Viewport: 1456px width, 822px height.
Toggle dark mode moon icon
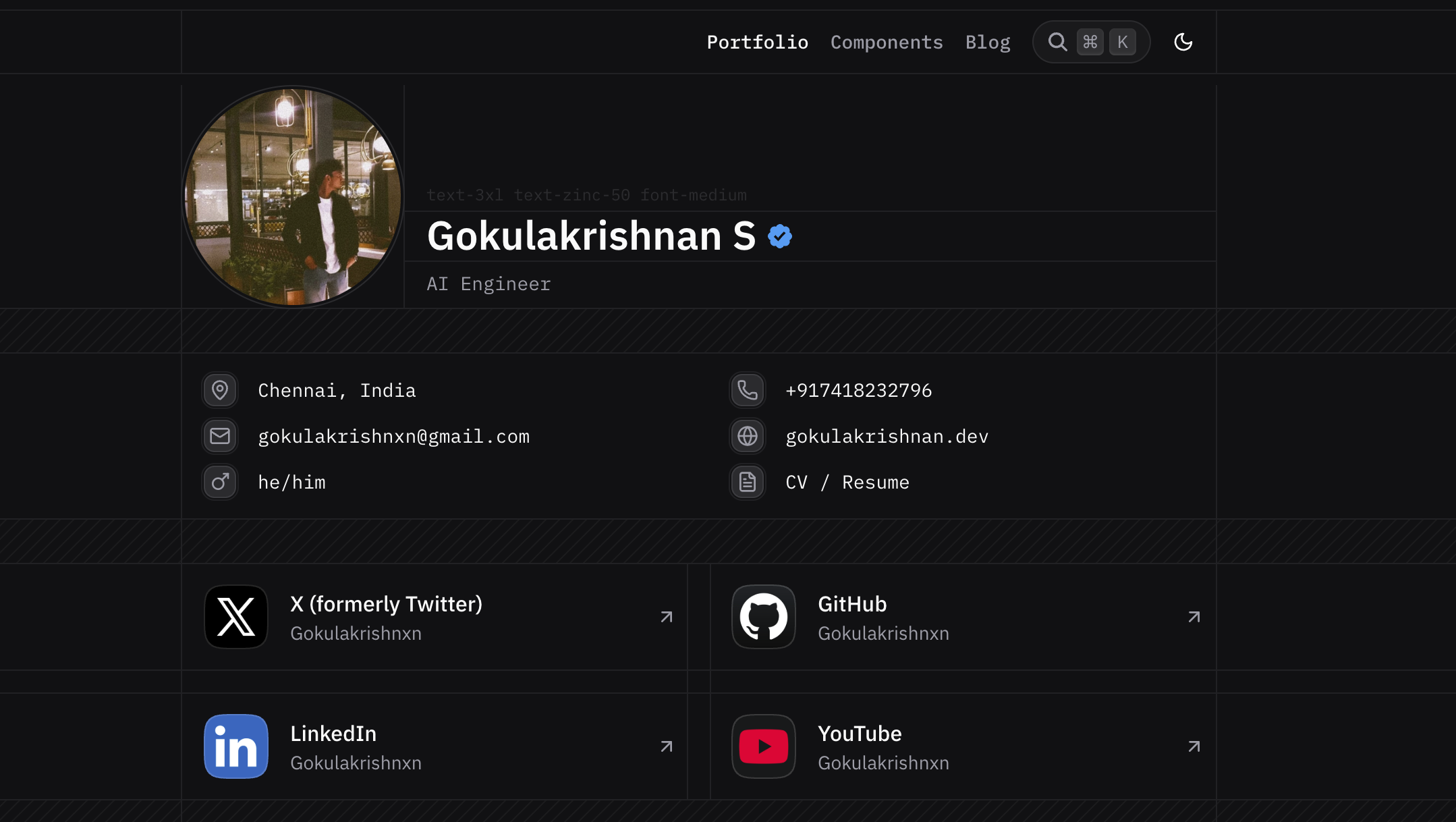pos(1183,42)
